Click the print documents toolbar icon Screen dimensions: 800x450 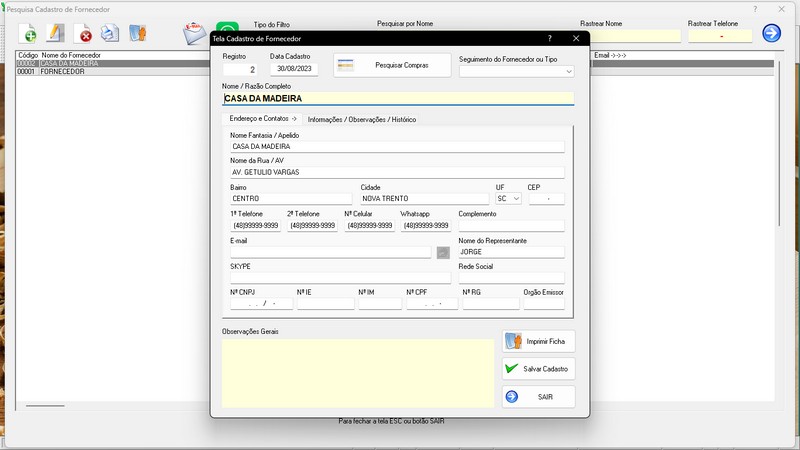(x=110, y=34)
